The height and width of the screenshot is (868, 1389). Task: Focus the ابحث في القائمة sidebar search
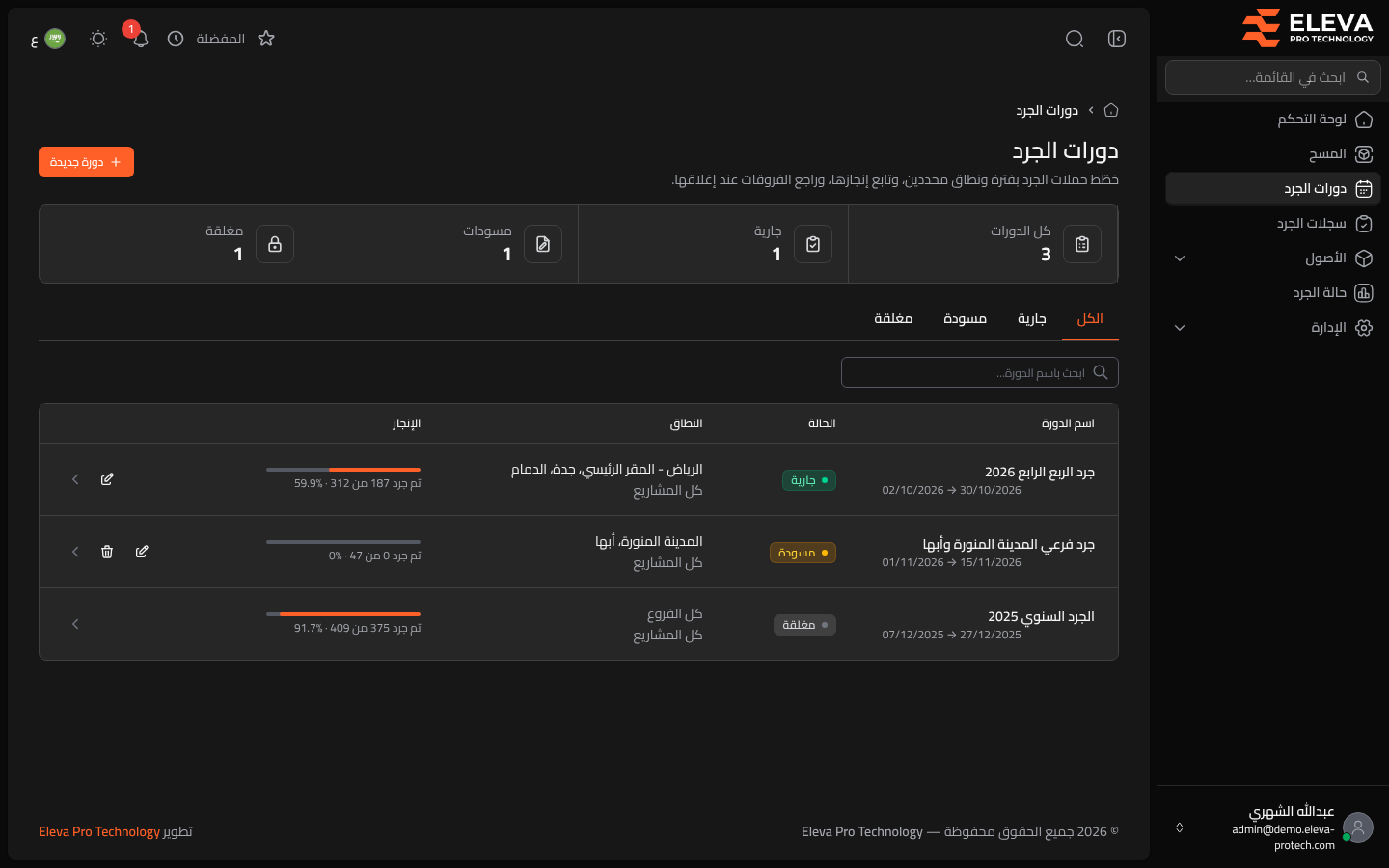(1273, 77)
